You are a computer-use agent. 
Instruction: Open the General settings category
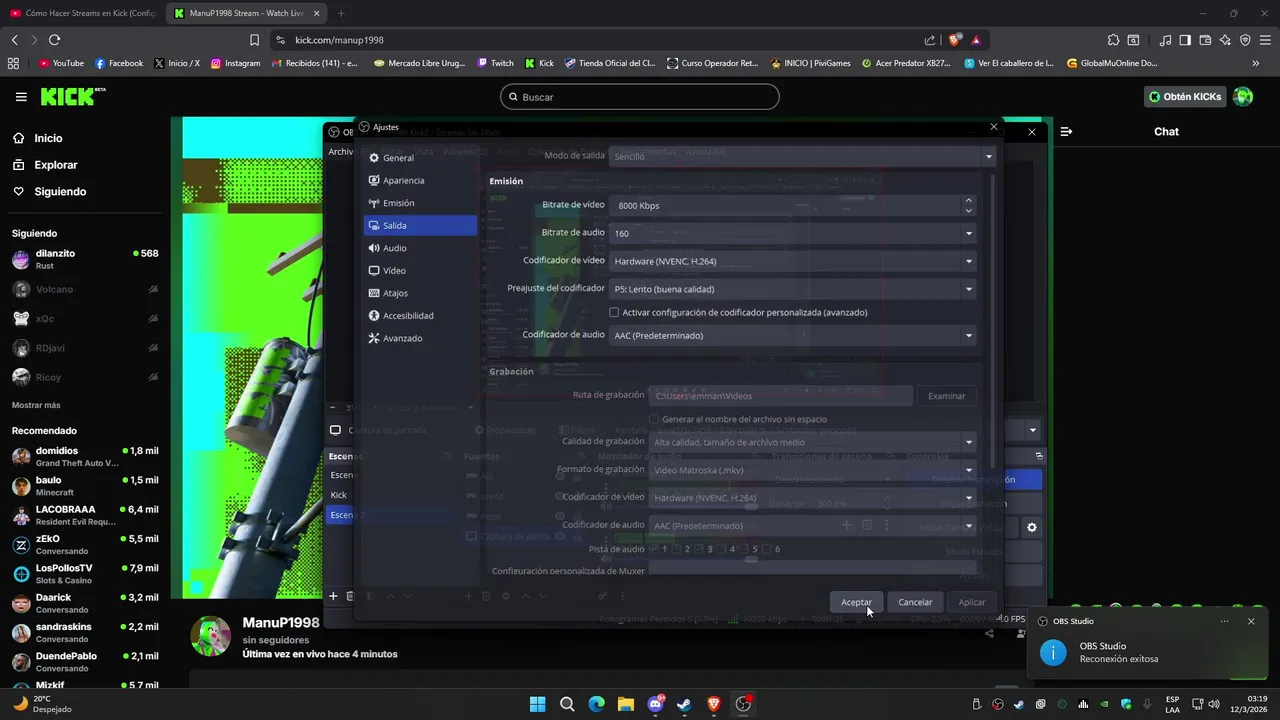click(420, 158)
